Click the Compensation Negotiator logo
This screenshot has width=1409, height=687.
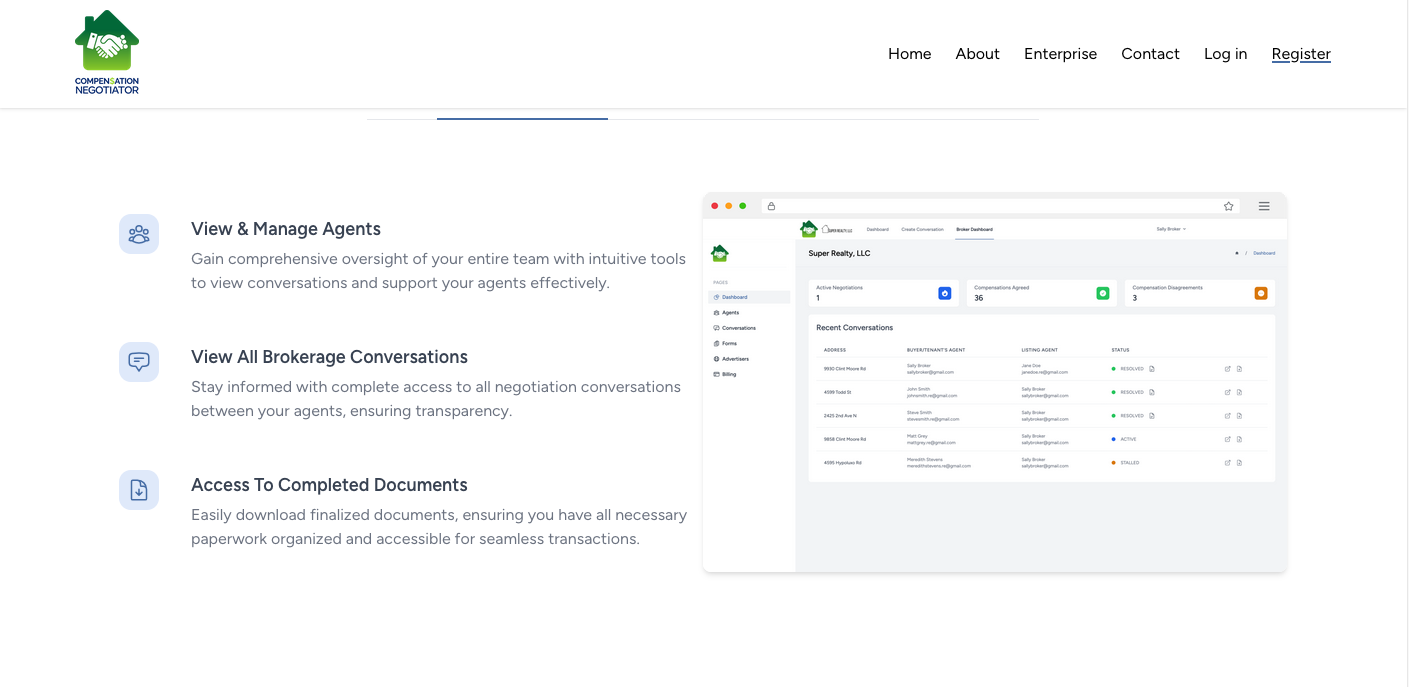107,53
